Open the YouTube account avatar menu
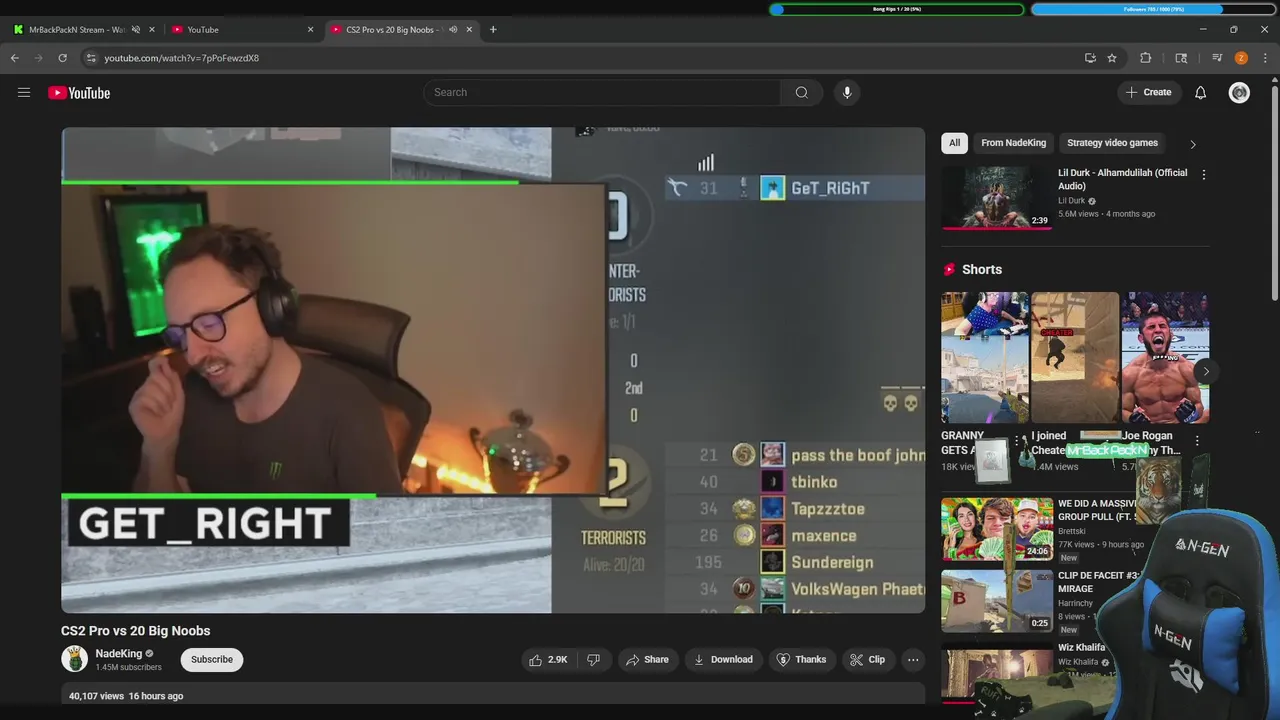Screen dimensions: 1280x720 (x=1239, y=93)
